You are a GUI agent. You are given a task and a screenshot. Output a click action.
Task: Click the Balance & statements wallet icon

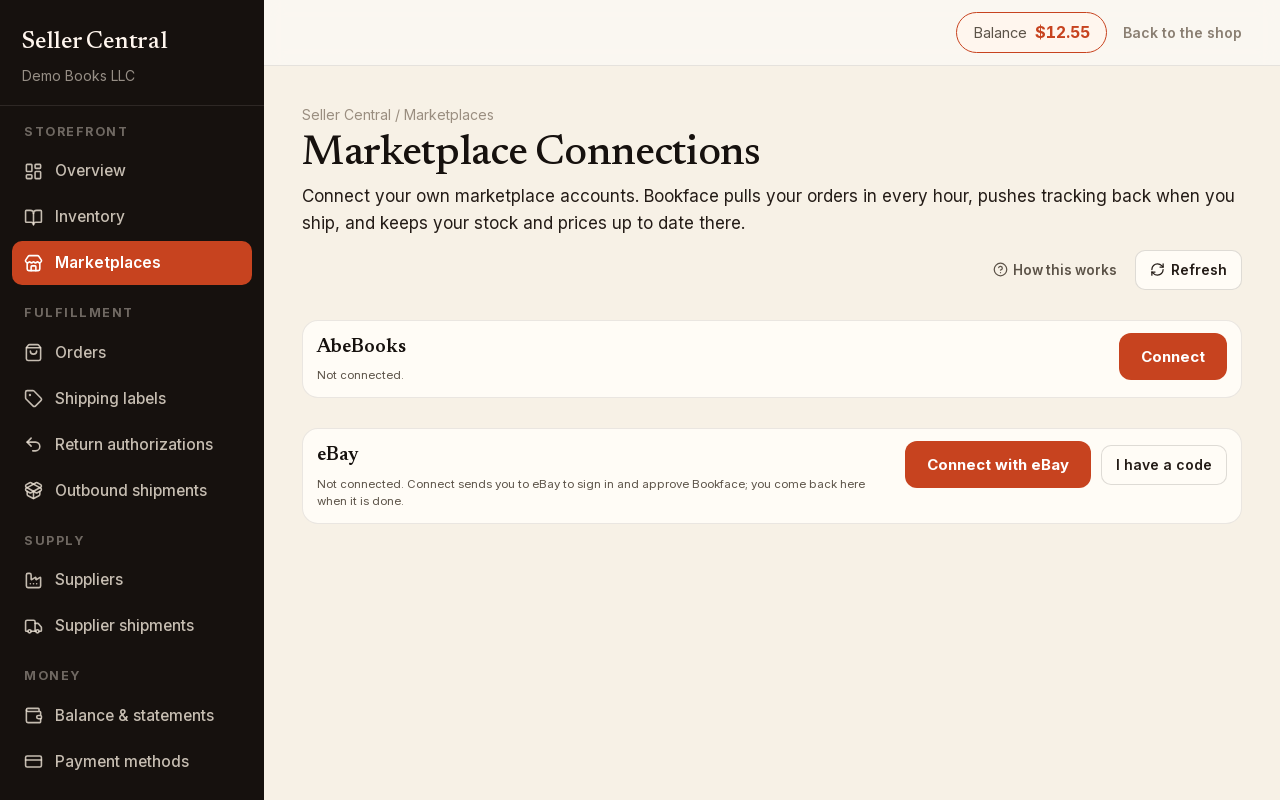point(33,716)
